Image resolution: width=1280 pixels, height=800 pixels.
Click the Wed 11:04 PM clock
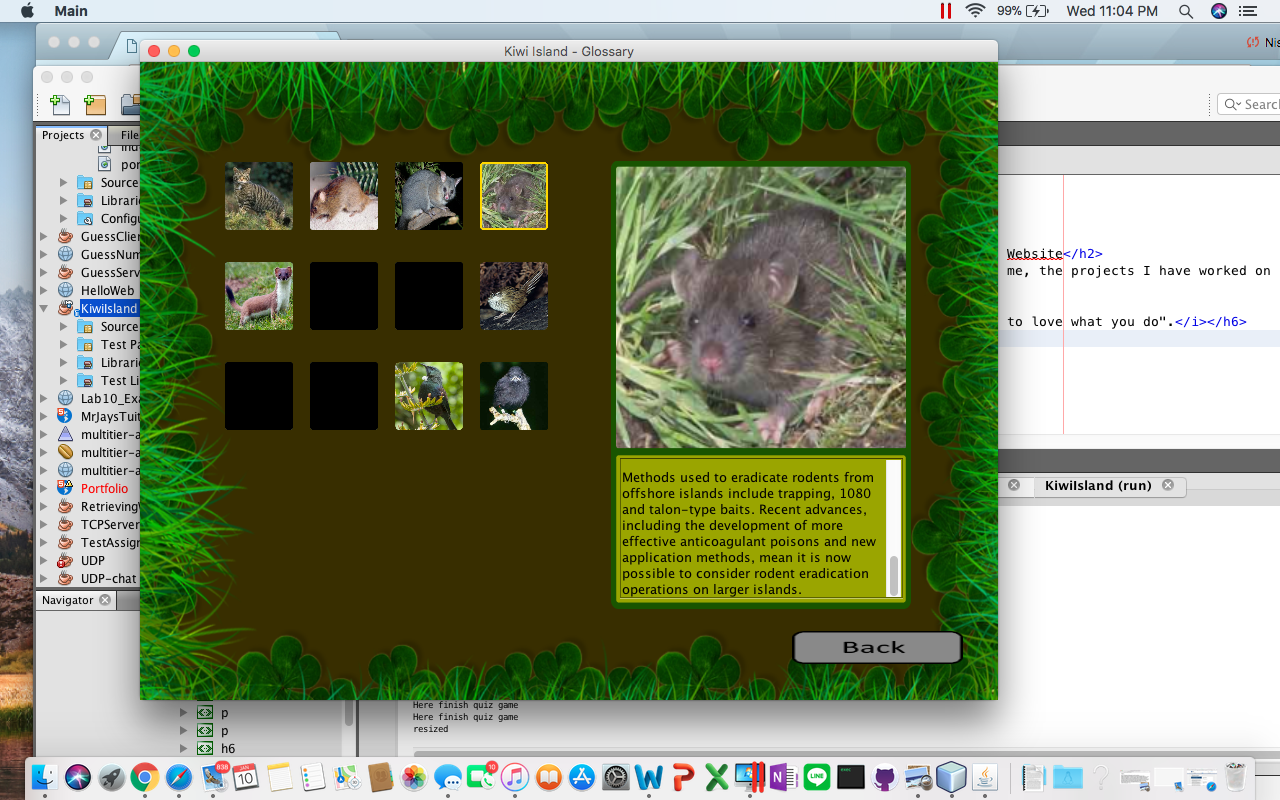1112,11
